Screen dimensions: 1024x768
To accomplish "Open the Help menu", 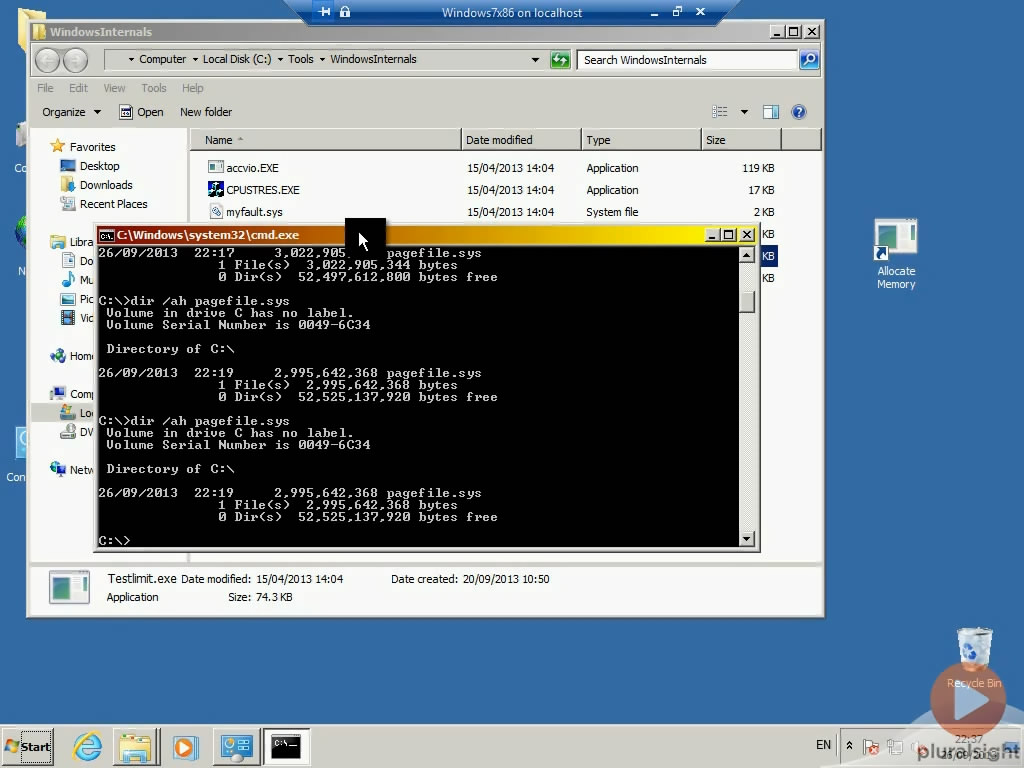I will point(193,88).
